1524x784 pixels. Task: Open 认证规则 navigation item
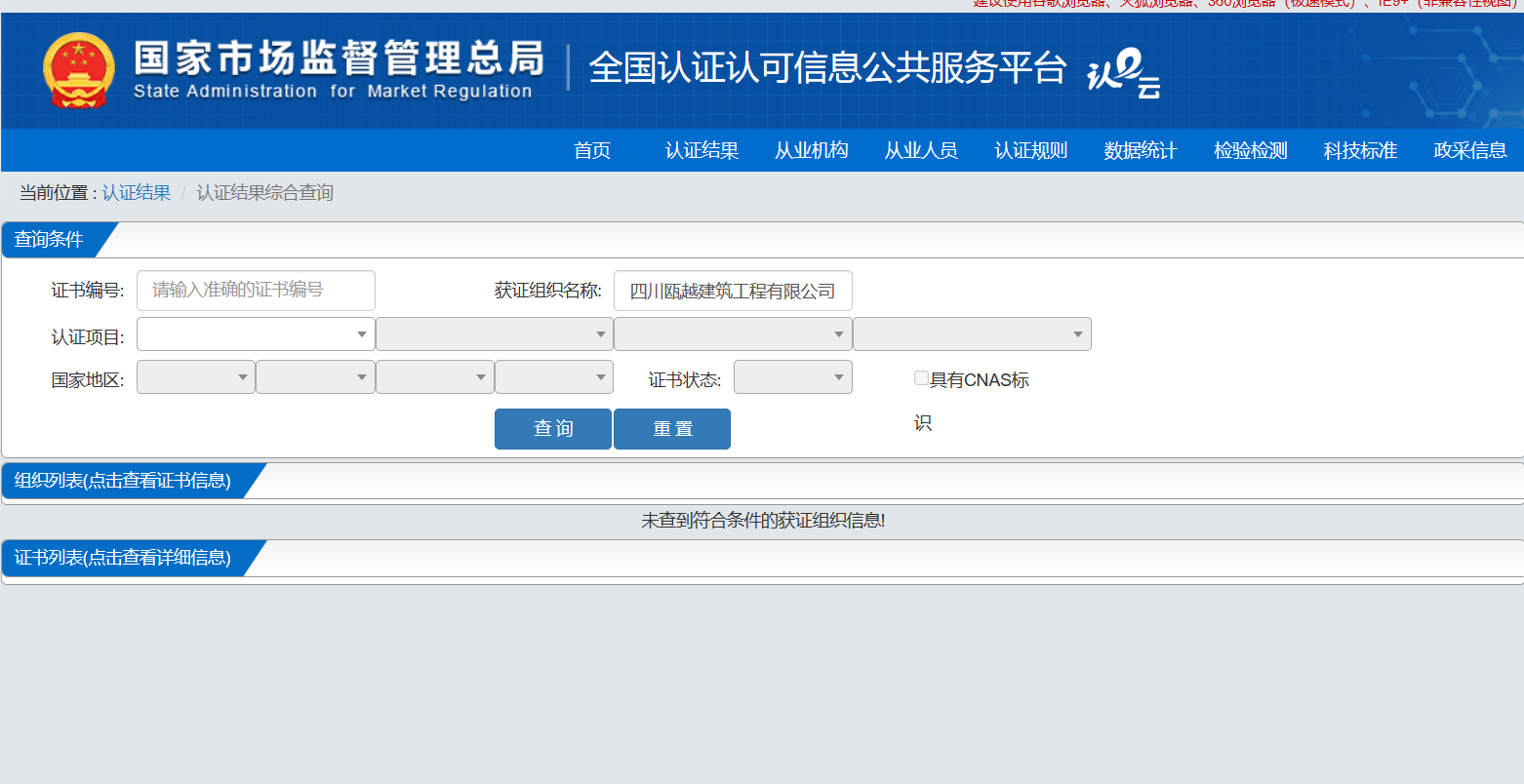coord(1031,150)
